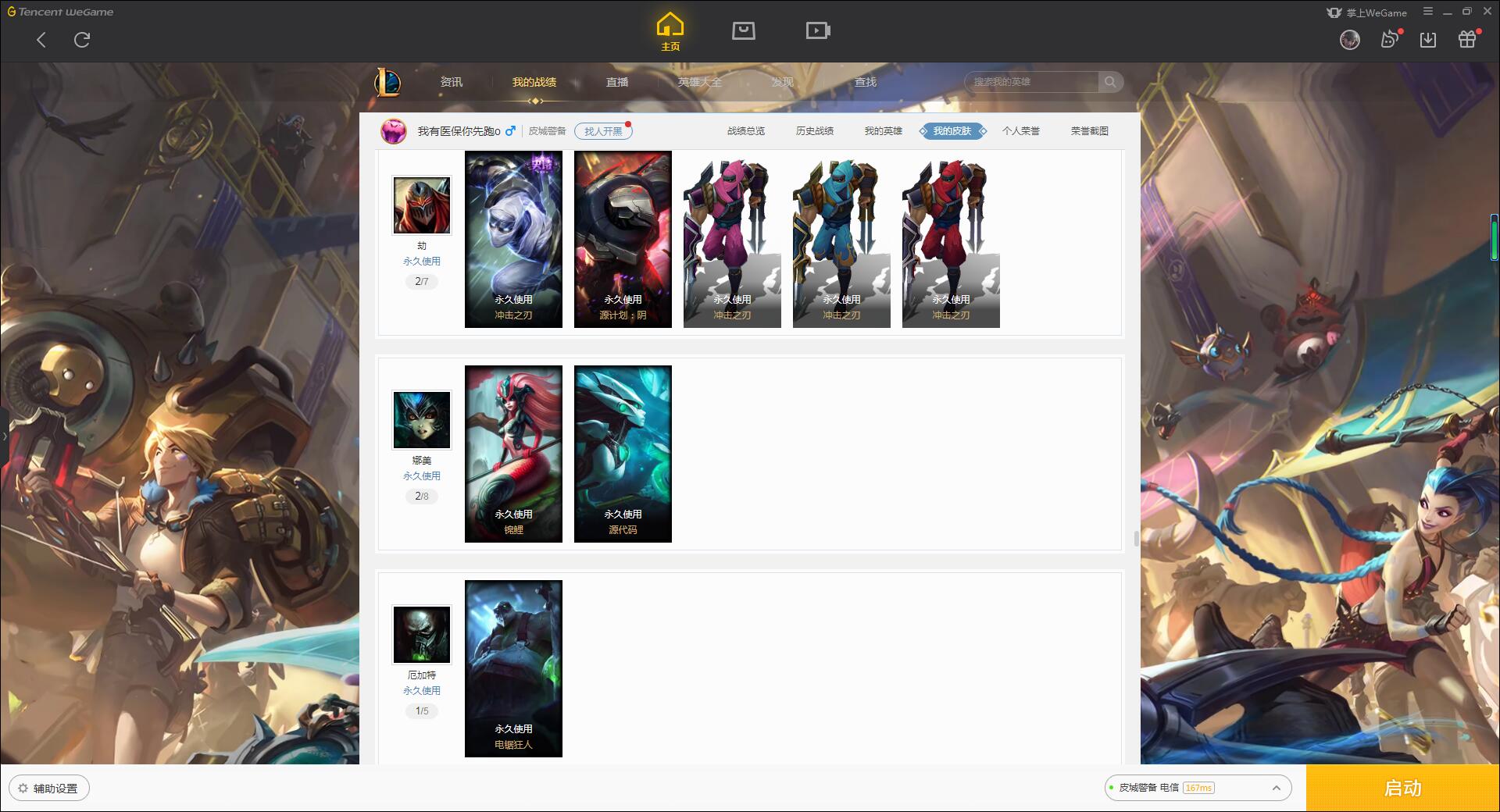1500x812 pixels.
Task: Open 掌上WeGame mobile app link
Action: tap(1366, 12)
